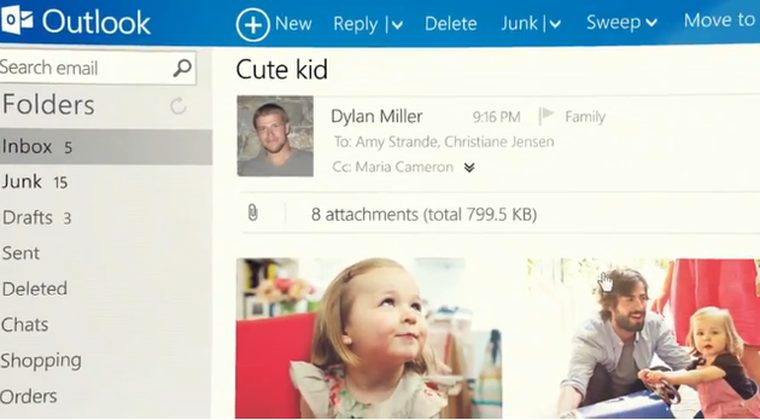This screenshot has width=760, height=420.
Task: Expand the Reply dropdown arrow
Action: point(397,24)
